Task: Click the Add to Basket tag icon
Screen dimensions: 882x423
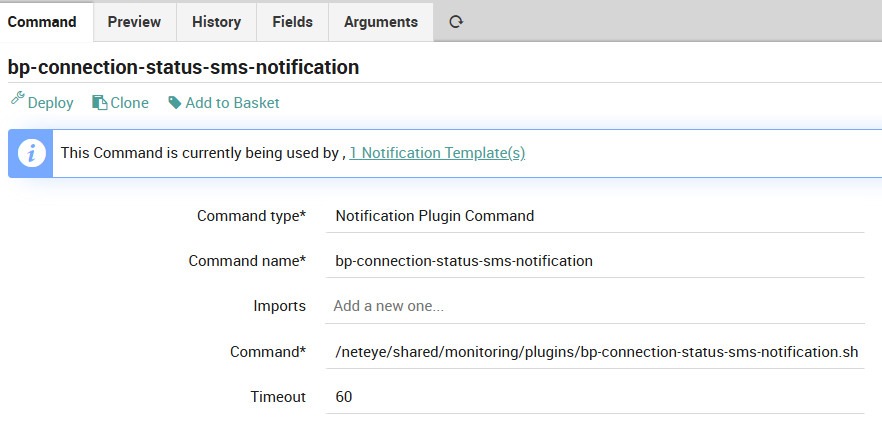Action: point(175,102)
